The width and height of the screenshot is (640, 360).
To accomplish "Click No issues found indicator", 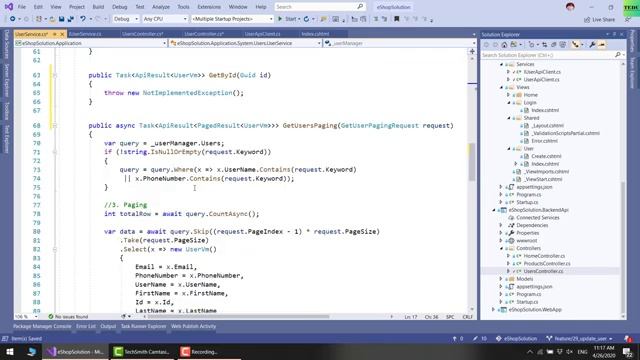I will [68, 317].
